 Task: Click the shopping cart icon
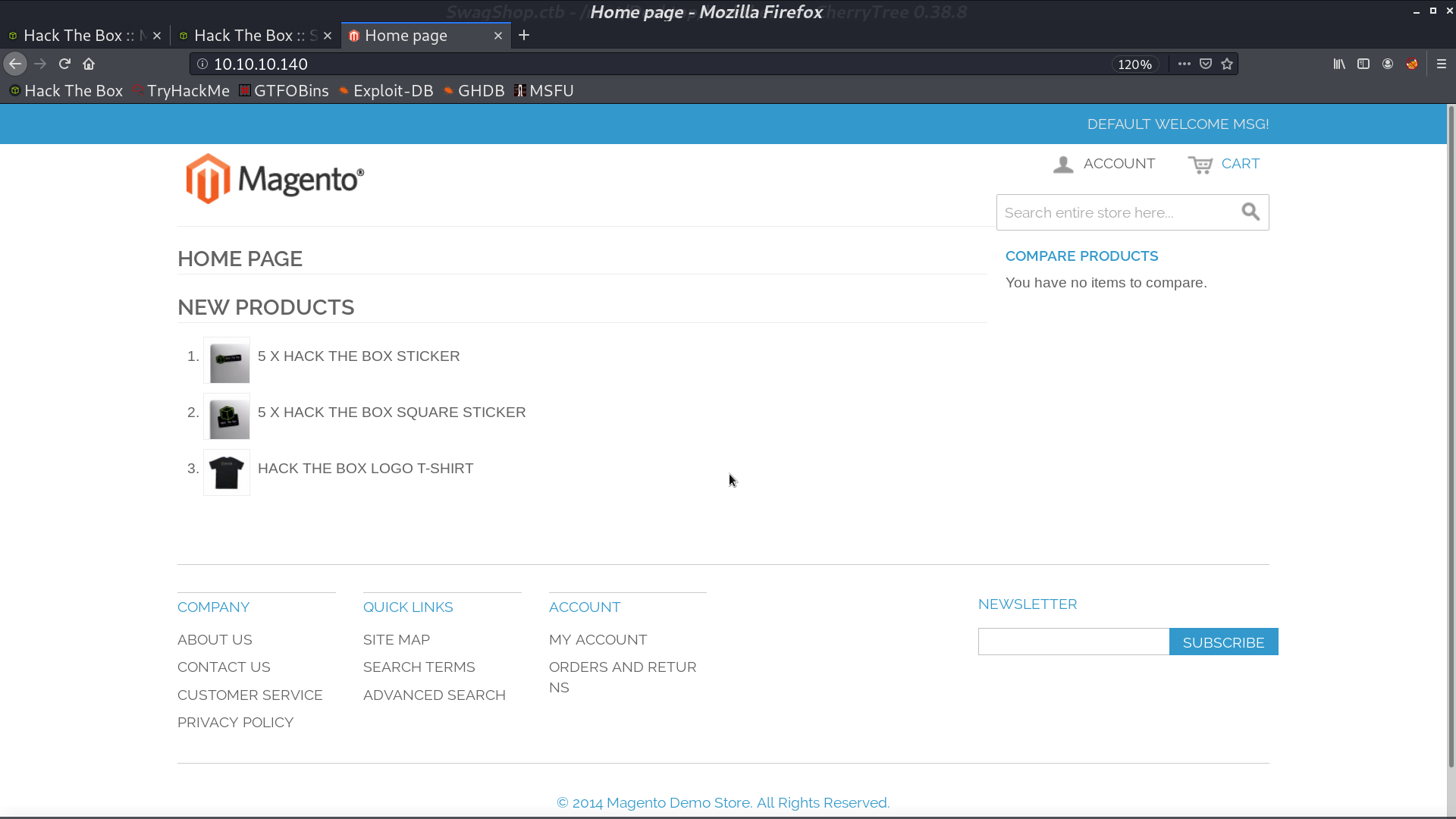1200,165
